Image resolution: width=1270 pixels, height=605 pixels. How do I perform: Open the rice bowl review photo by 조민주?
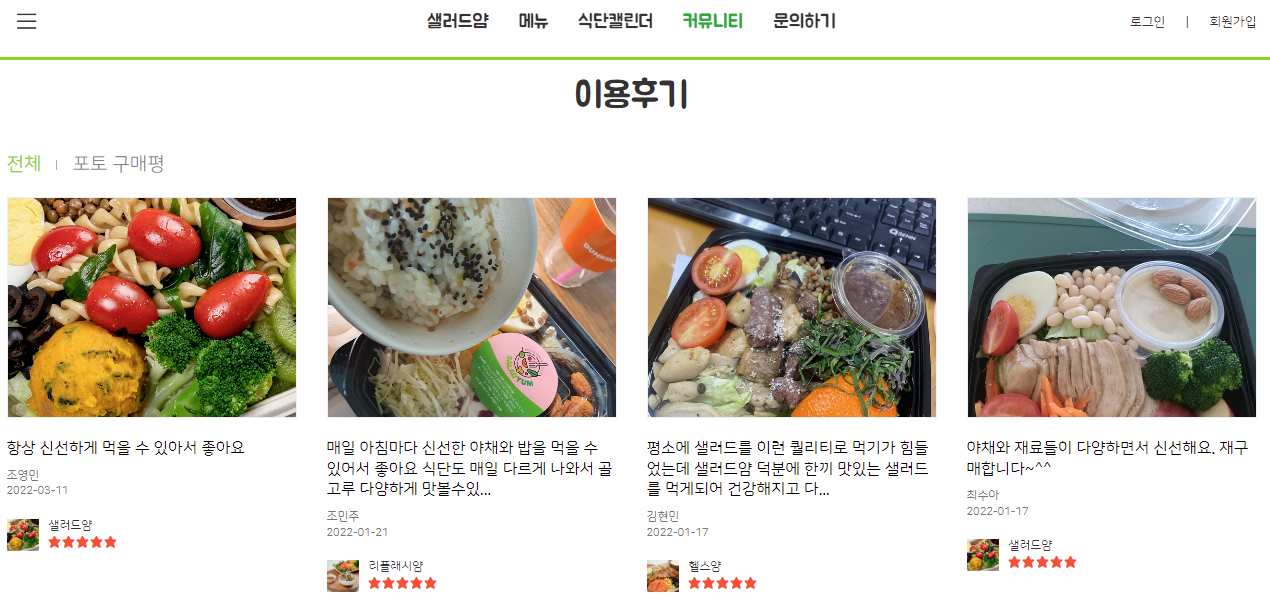pos(472,307)
